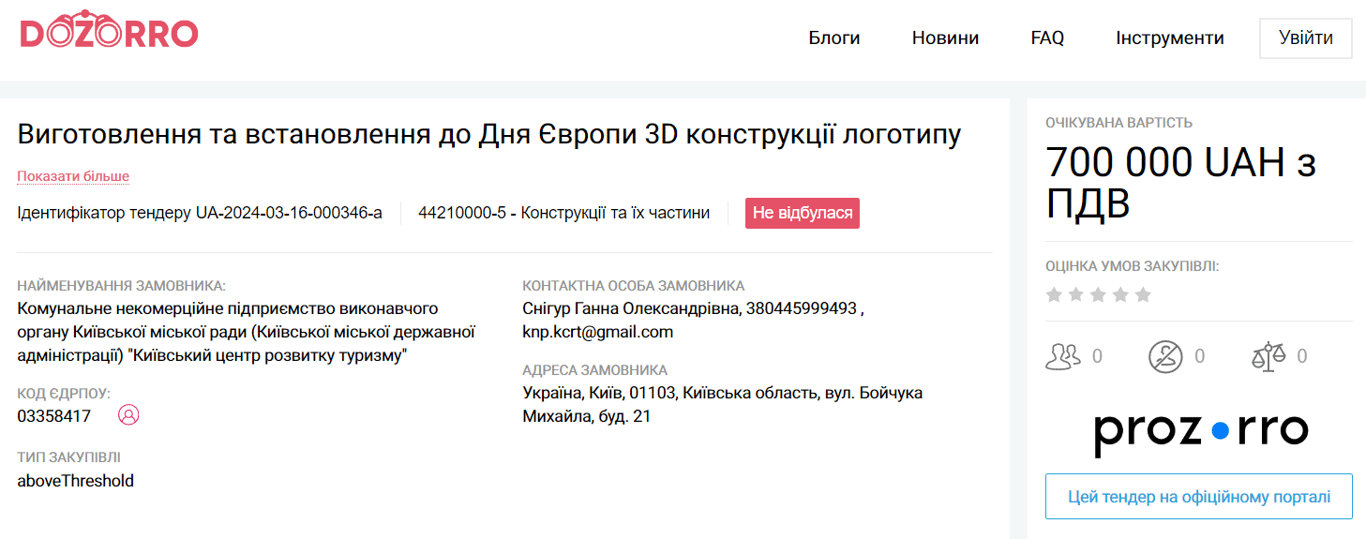Rate tender conditions with the fourth star
Image resolution: width=1366 pixels, height=539 pixels.
pos(1121,295)
